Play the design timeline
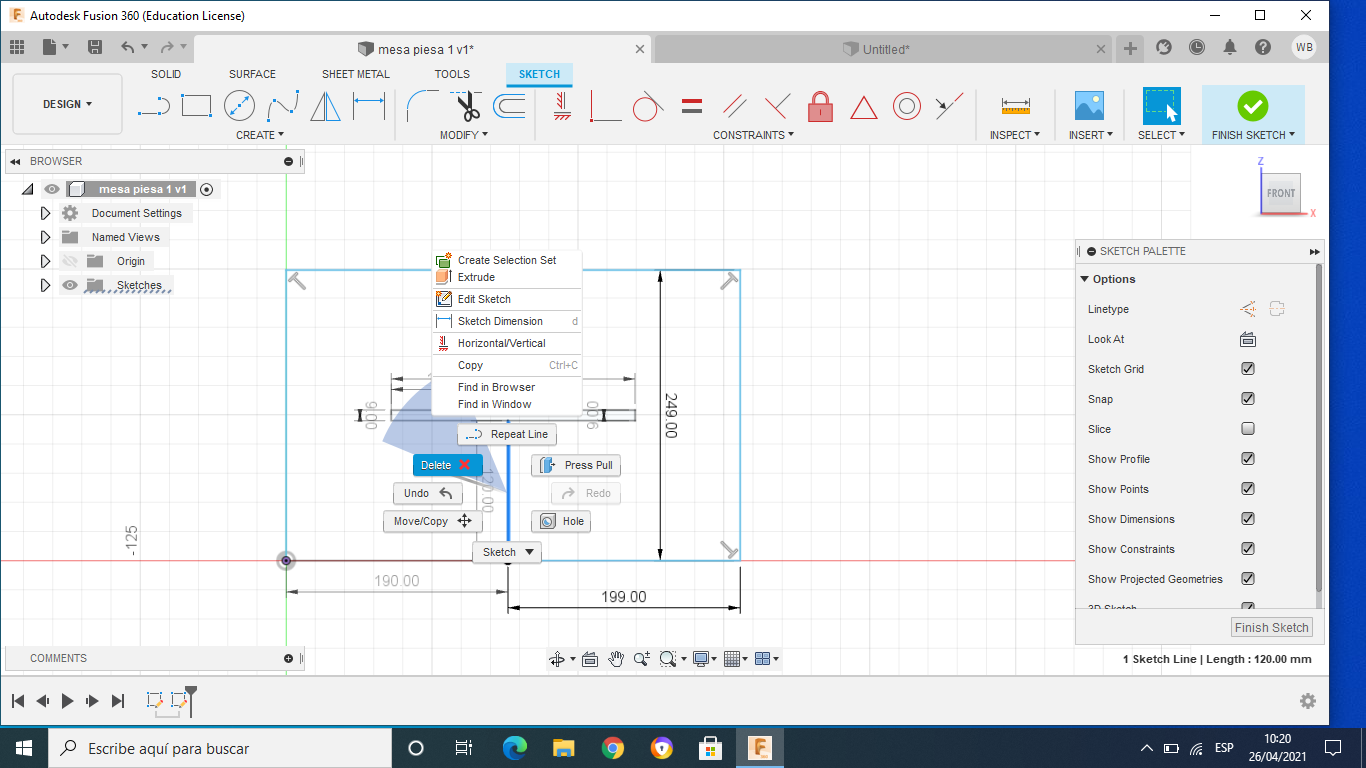Viewport: 1366px width, 768px height. click(68, 701)
